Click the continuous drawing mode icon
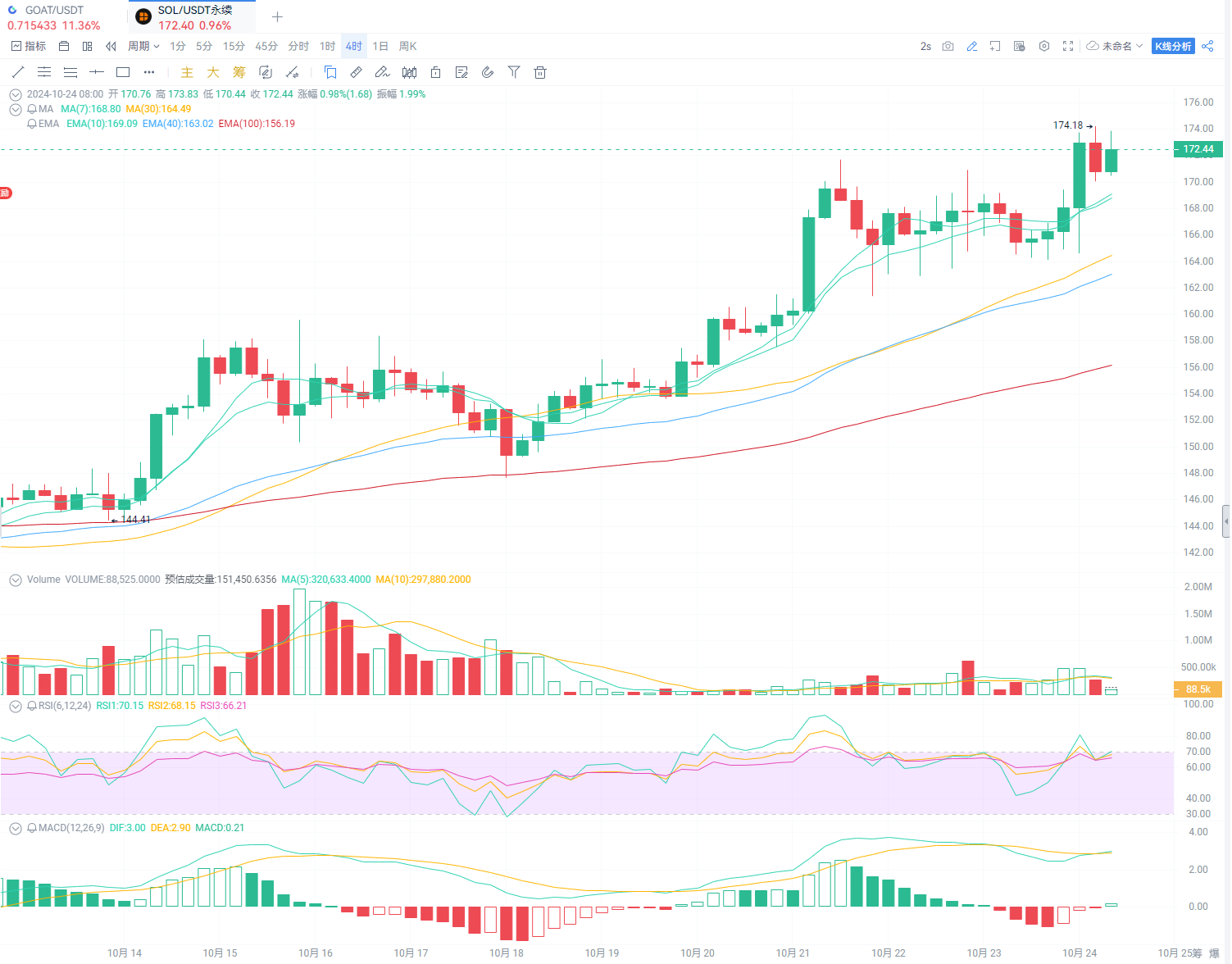 pyautogui.click(x=266, y=72)
